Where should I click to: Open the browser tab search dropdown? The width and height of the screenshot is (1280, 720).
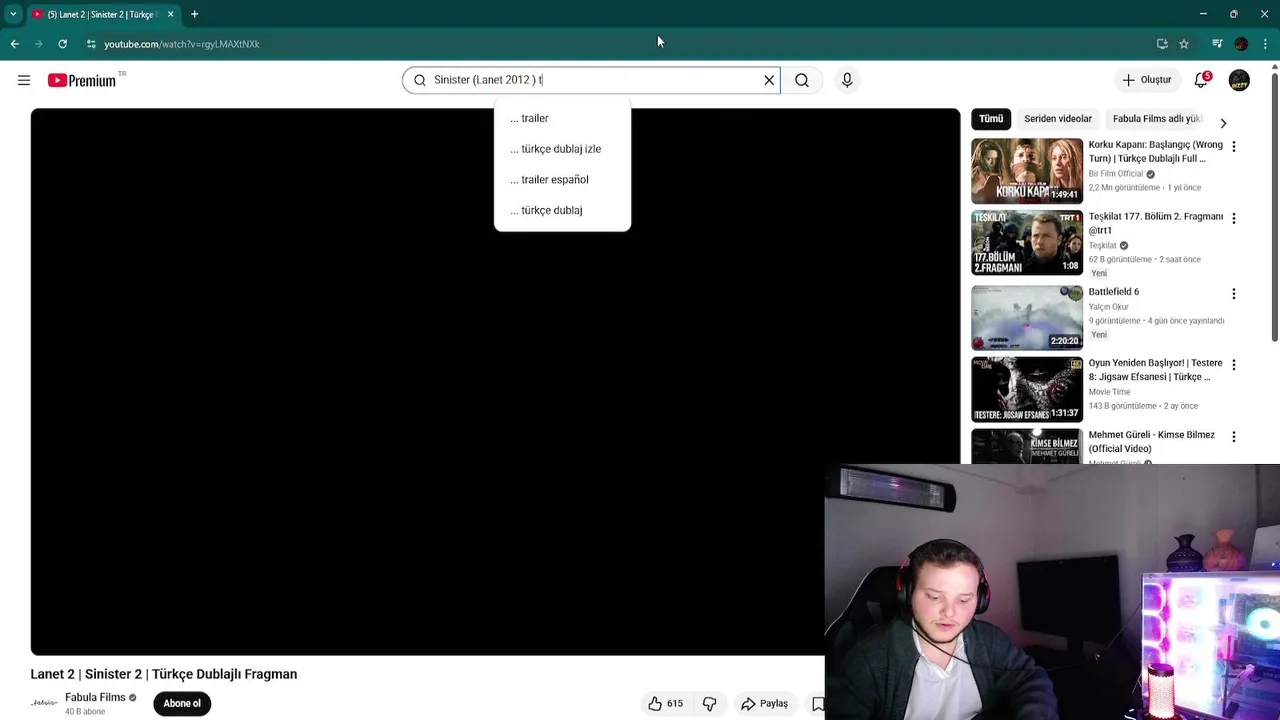[13, 14]
